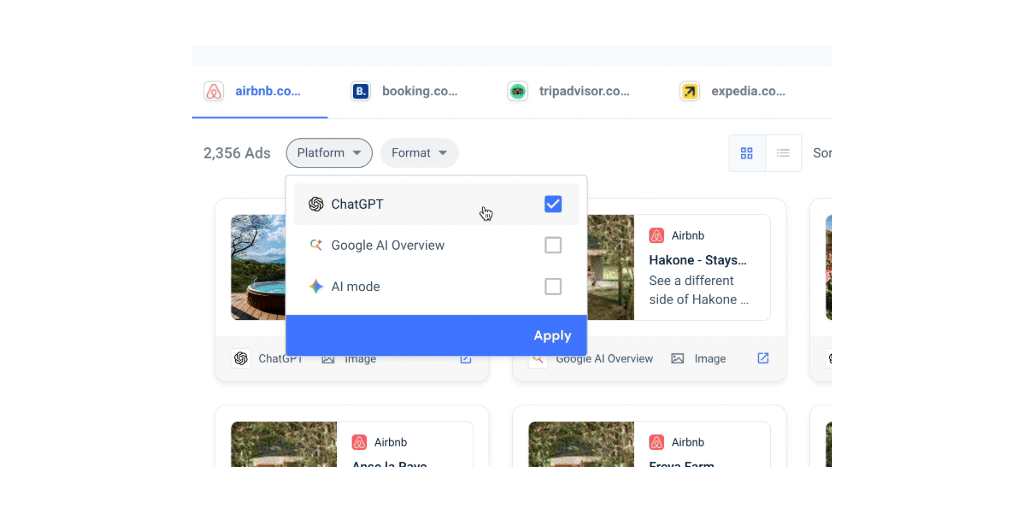Click the ChatGPT icon under first ad
The height and width of the screenshot is (512, 1024).
[241, 359]
